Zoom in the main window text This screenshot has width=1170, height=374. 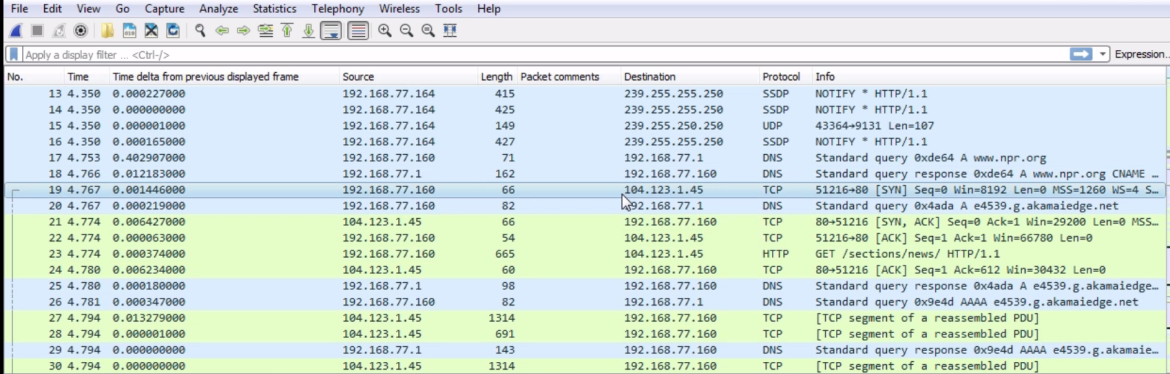click(384, 31)
